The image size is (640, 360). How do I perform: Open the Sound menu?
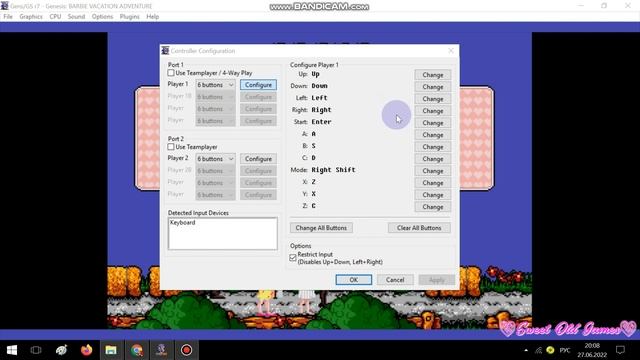coord(76,17)
